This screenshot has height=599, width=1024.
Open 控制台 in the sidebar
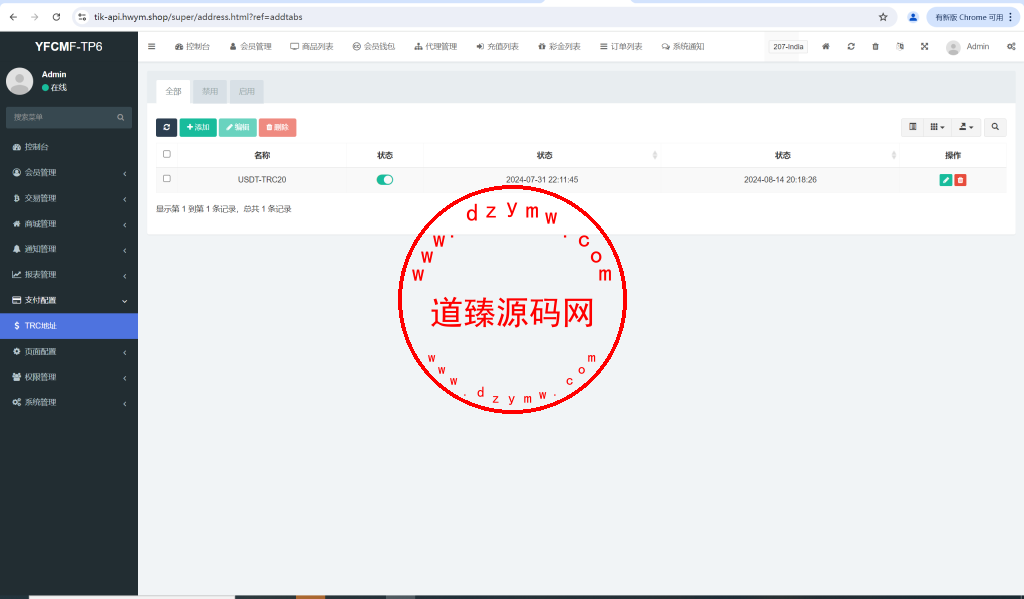pos(69,147)
